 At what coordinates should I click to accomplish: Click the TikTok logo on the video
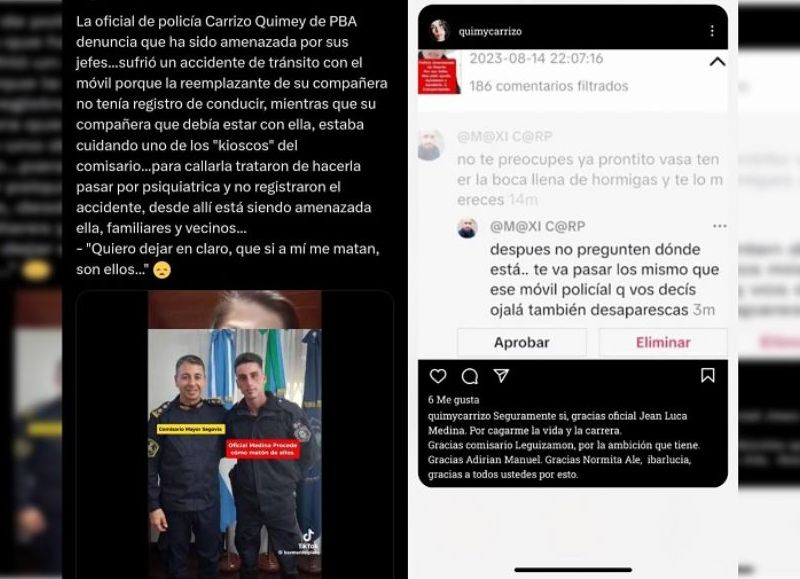pos(308,536)
